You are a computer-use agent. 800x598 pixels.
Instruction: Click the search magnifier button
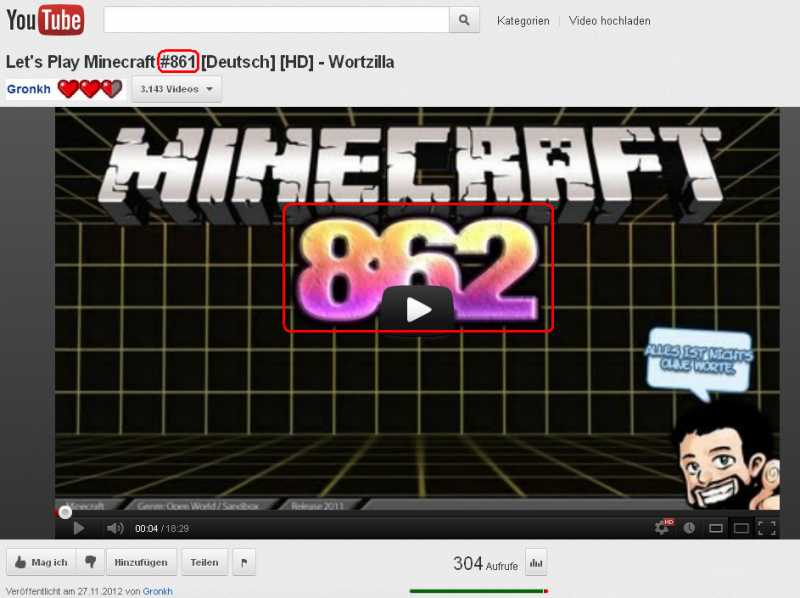(x=463, y=20)
